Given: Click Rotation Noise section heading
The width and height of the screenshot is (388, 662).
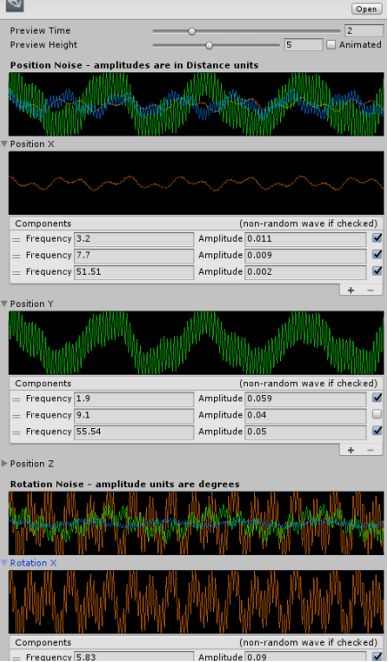Looking at the screenshot, I should click(x=125, y=484).
